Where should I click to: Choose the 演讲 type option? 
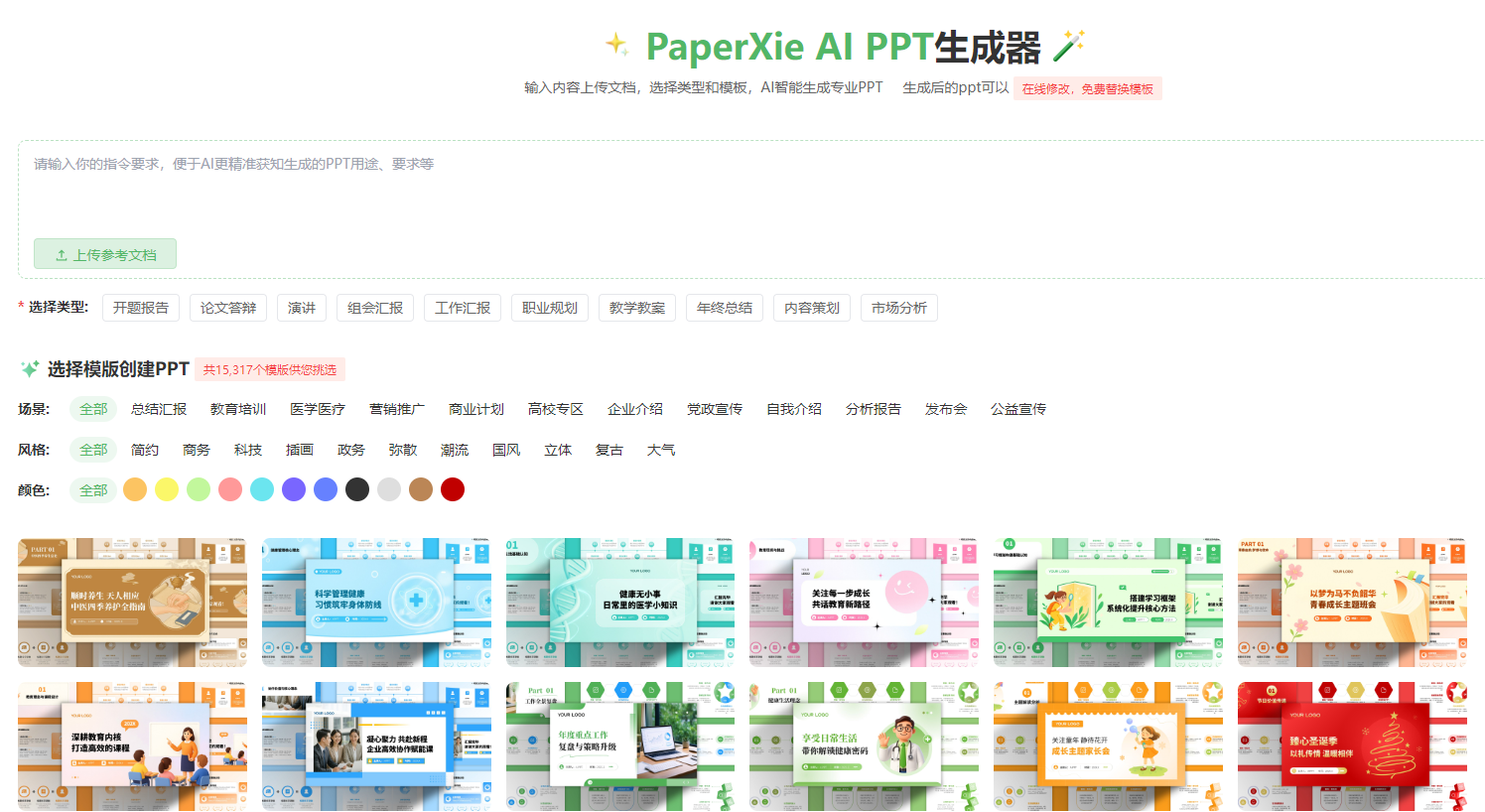point(302,308)
